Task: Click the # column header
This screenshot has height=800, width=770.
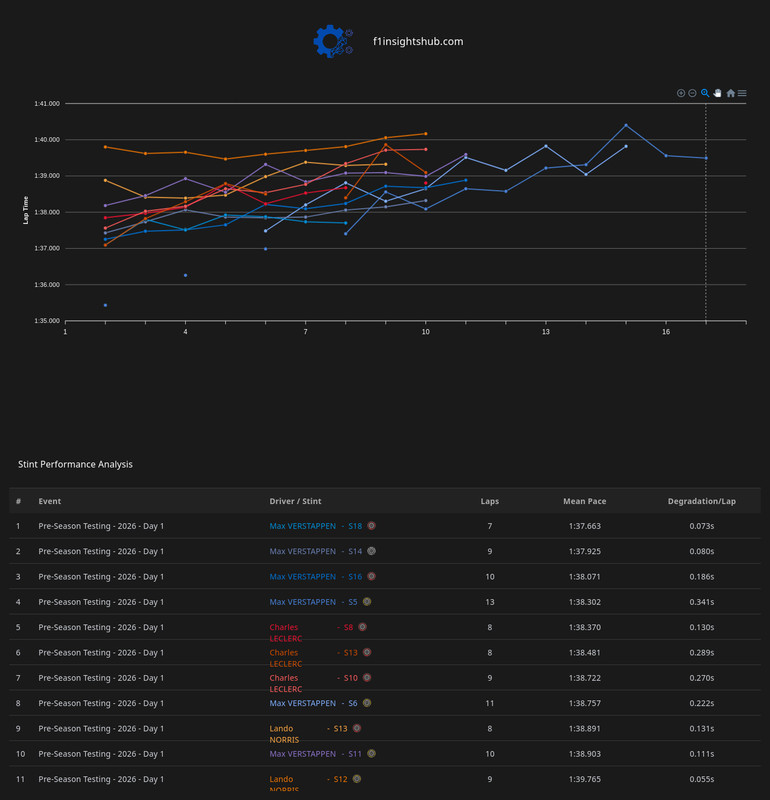Action: 18,501
